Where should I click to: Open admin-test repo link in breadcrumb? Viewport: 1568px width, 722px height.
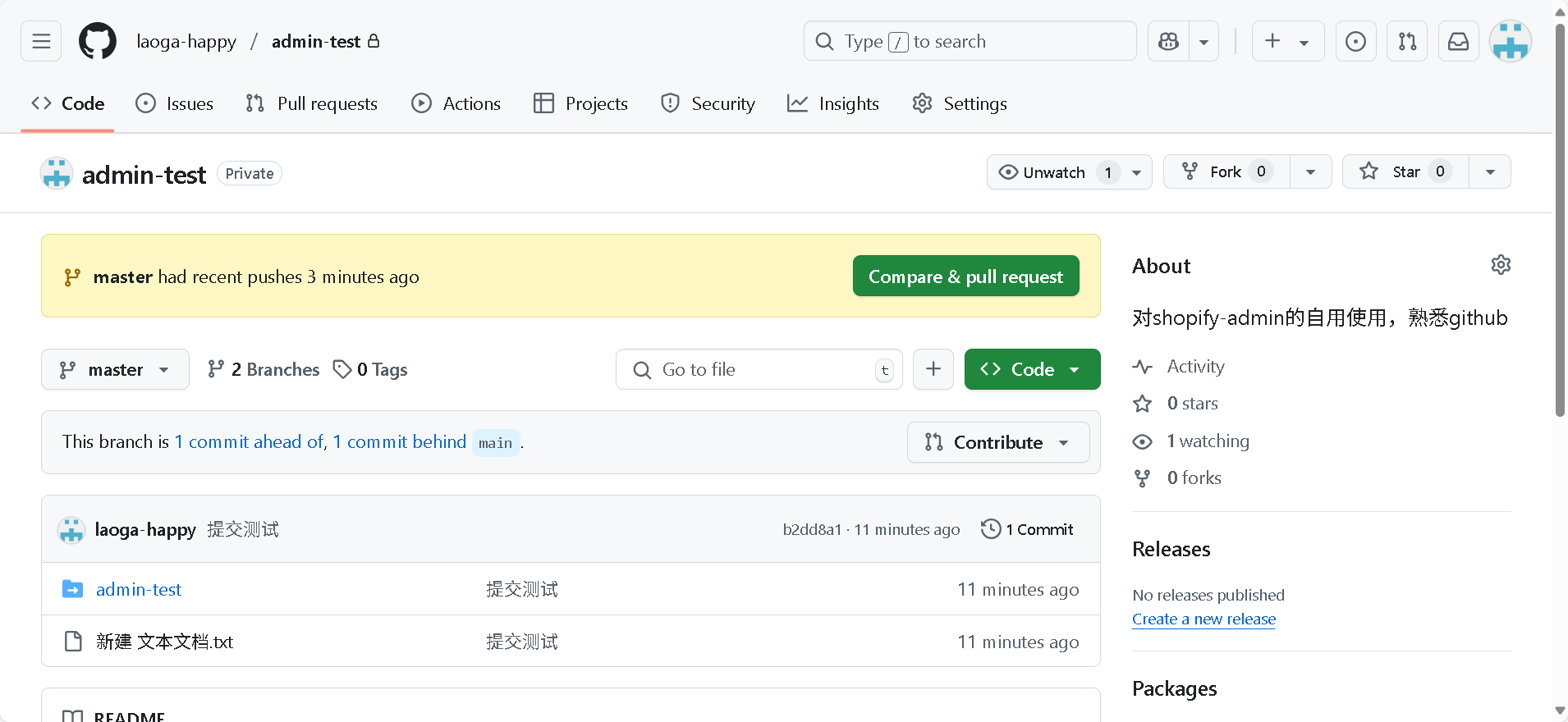(316, 41)
